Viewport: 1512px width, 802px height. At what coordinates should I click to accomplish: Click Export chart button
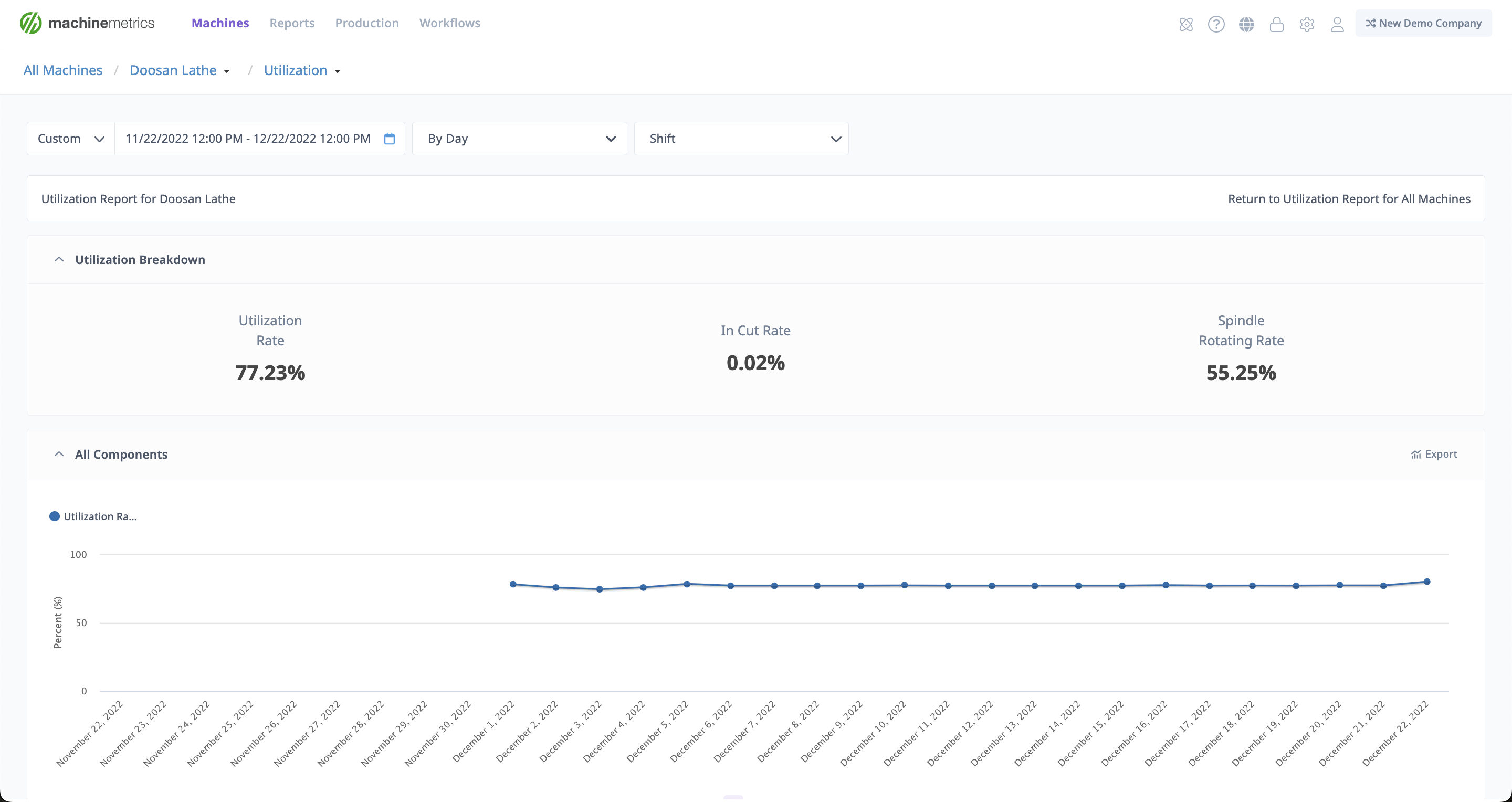point(1433,454)
